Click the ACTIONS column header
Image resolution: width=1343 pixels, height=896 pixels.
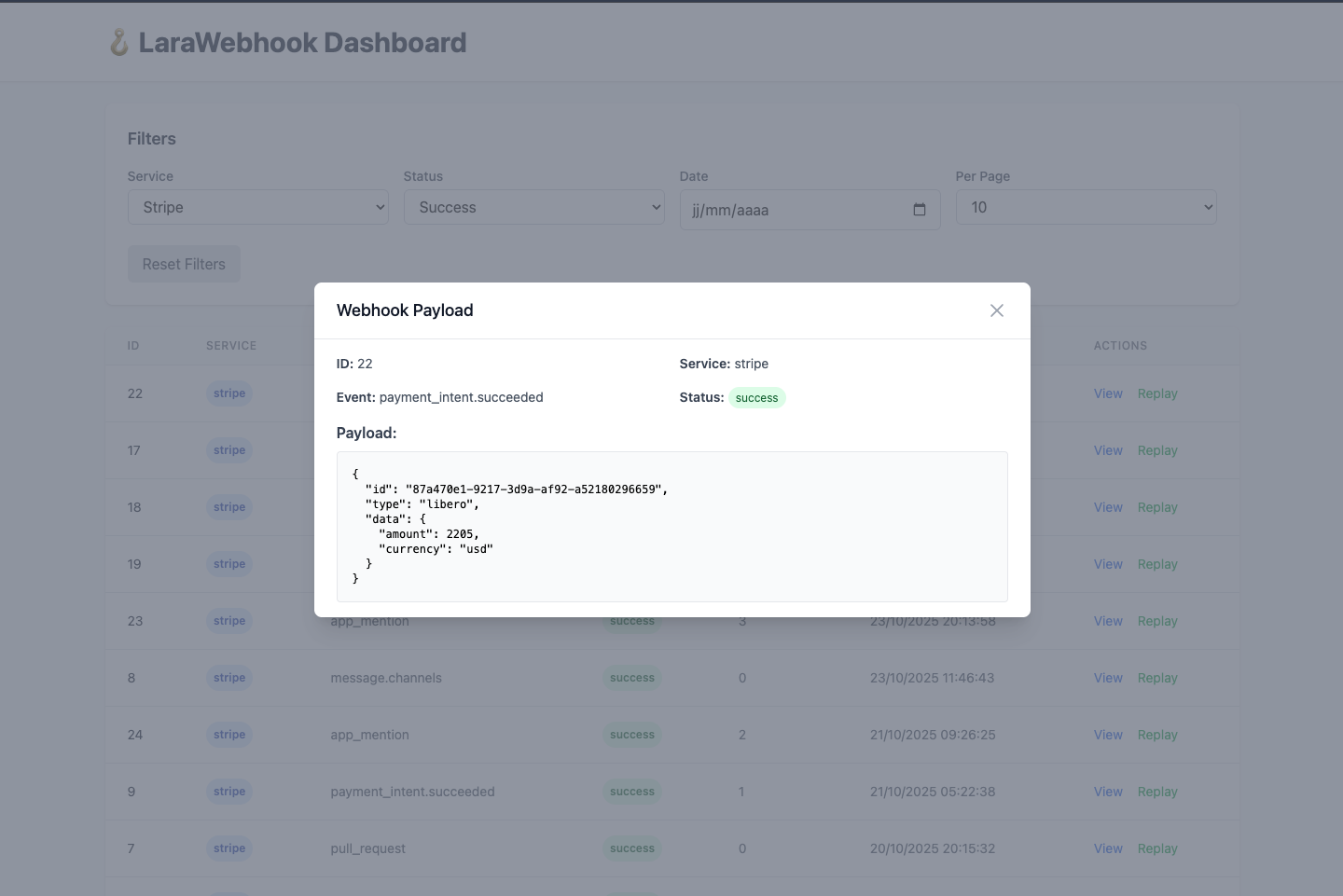pos(1119,345)
